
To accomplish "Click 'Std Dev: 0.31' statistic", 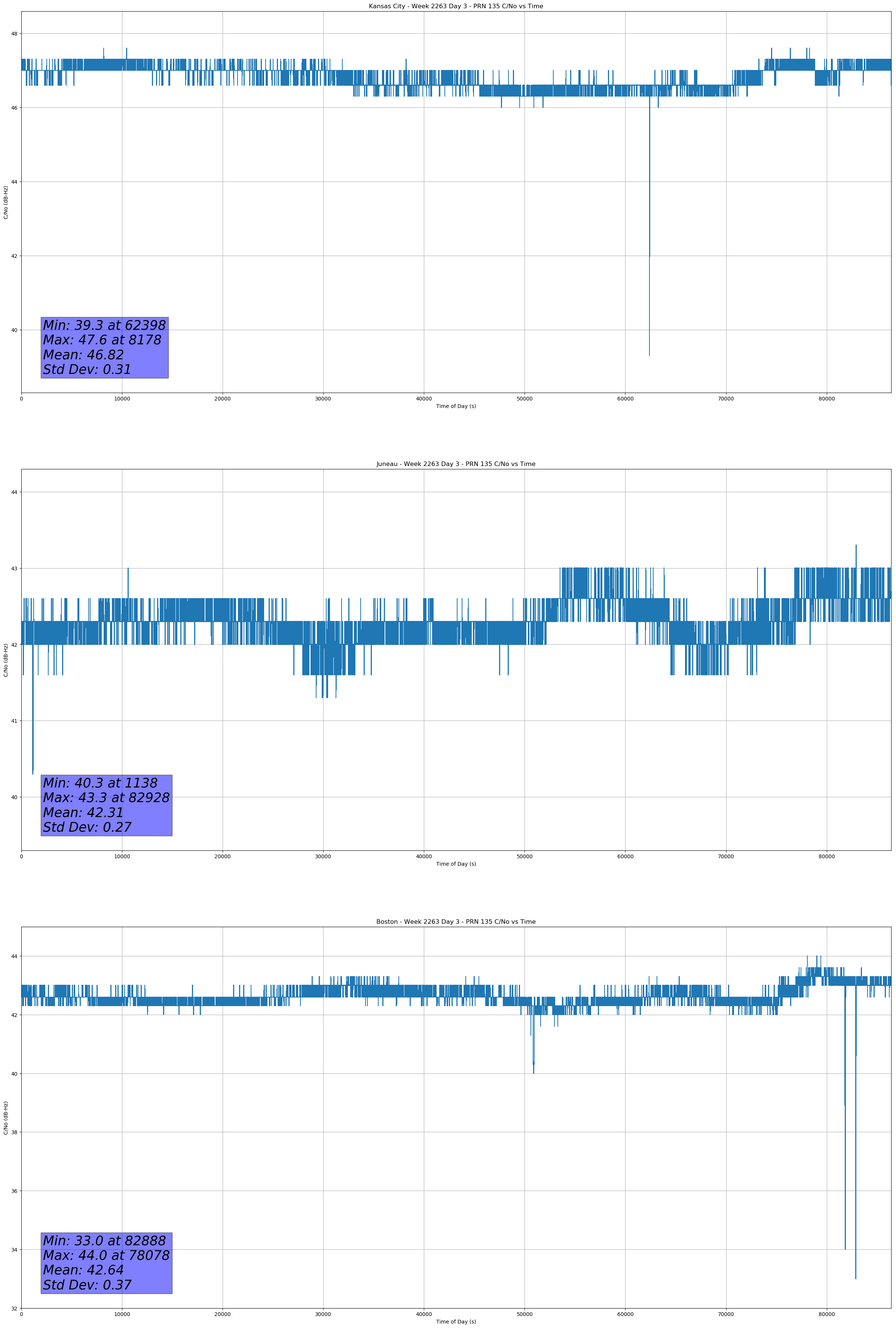I will click(x=88, y=370).
